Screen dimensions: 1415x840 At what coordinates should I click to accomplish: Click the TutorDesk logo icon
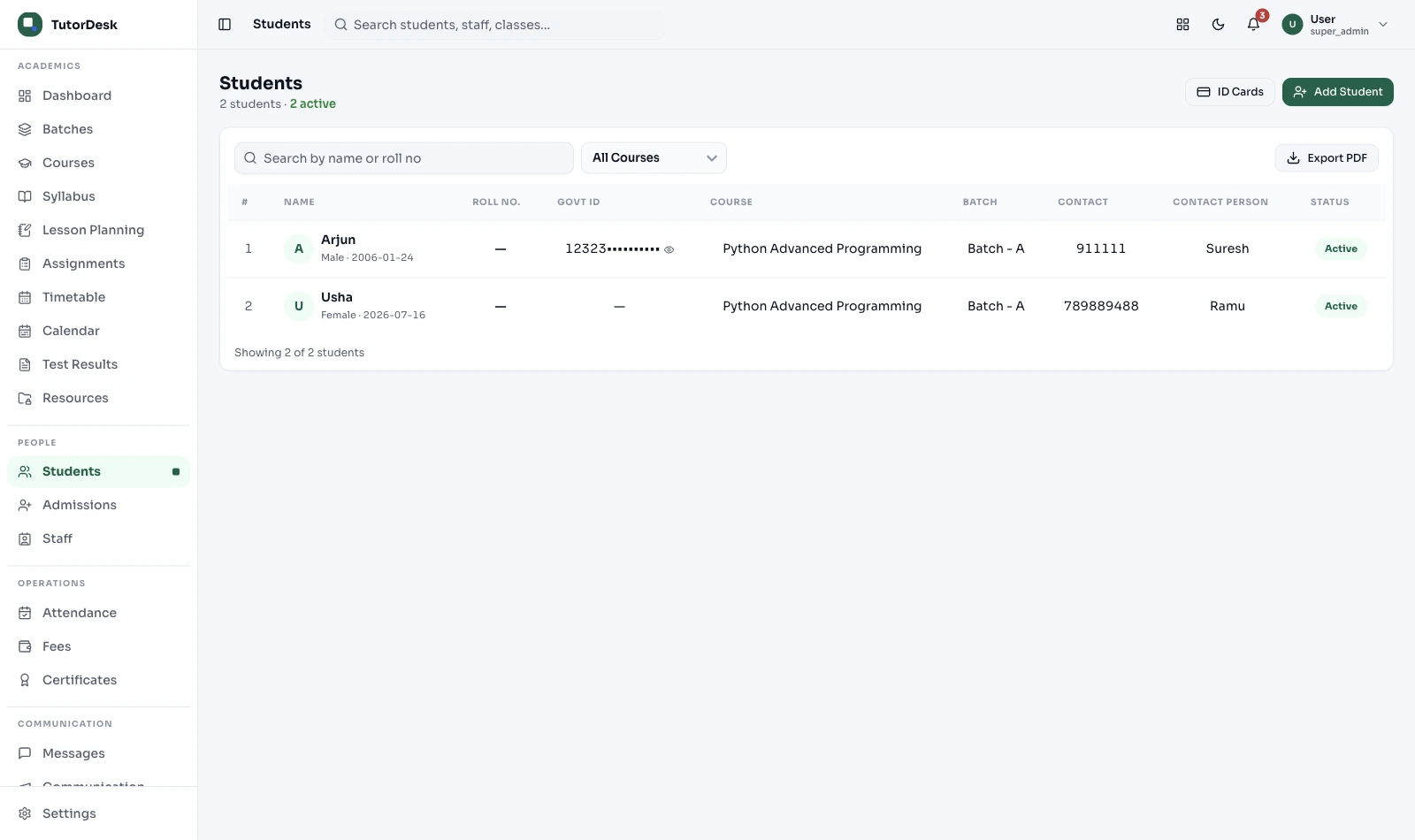[30, 25]
